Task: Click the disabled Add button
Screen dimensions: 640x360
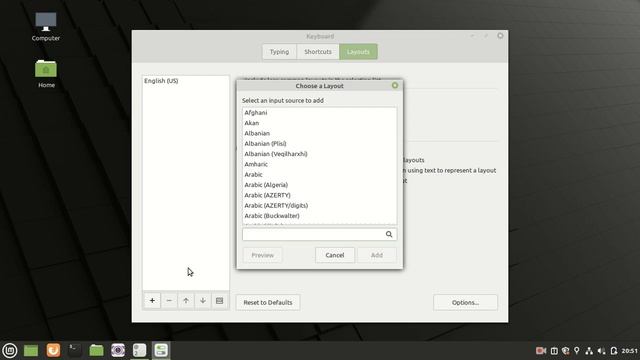Action: (x=377, y=255)
